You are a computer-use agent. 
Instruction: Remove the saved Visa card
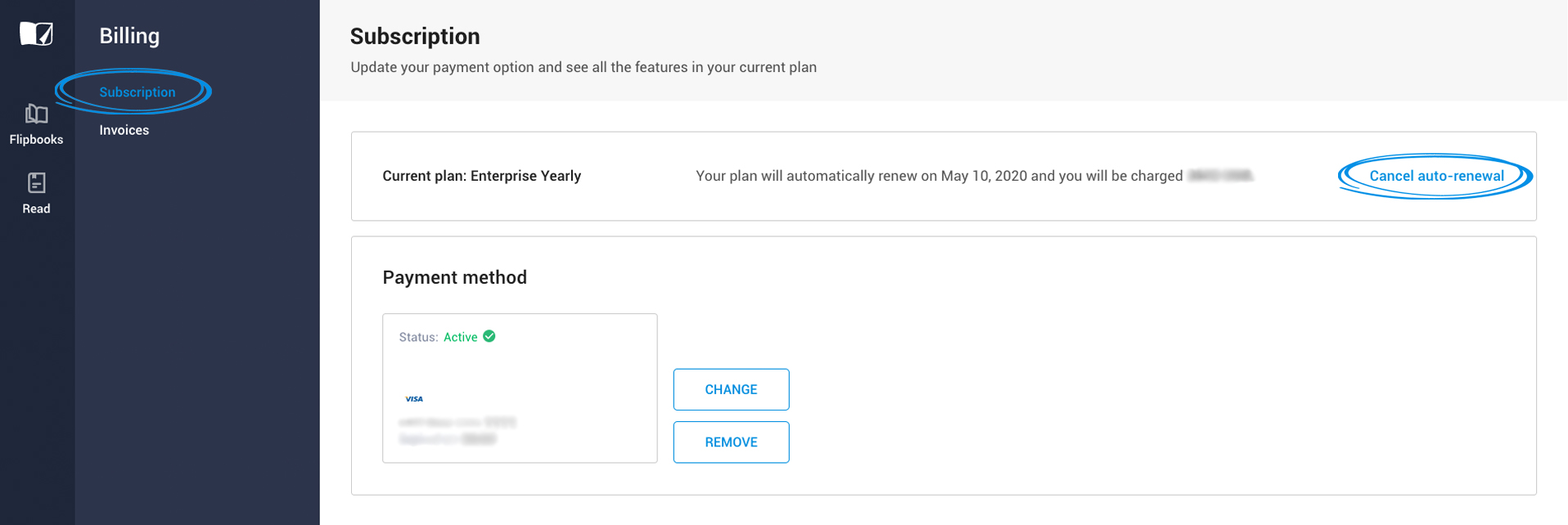click(731, 442)
